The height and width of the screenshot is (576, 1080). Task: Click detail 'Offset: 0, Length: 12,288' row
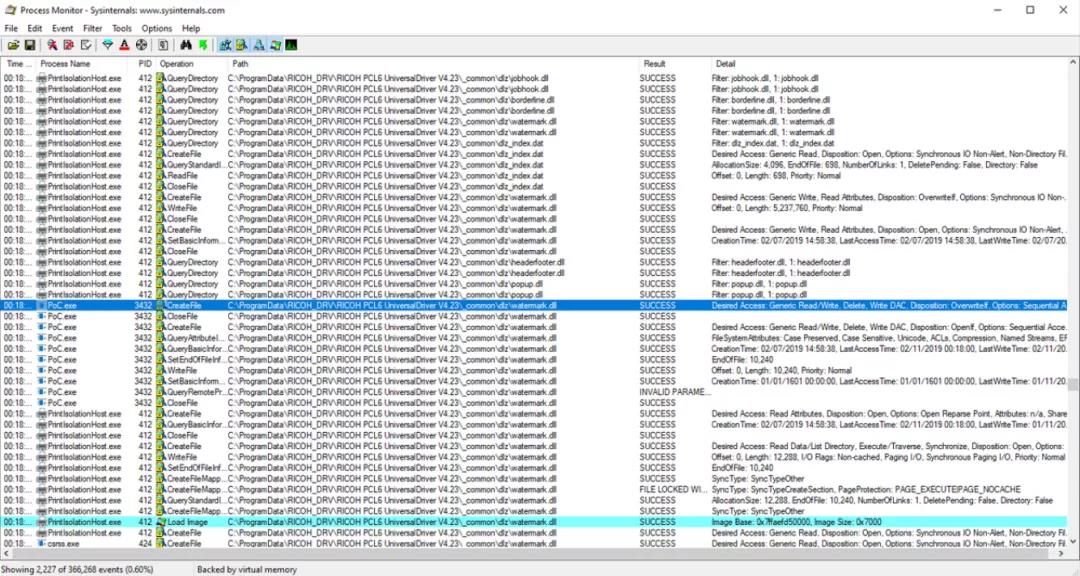point(889,457)
